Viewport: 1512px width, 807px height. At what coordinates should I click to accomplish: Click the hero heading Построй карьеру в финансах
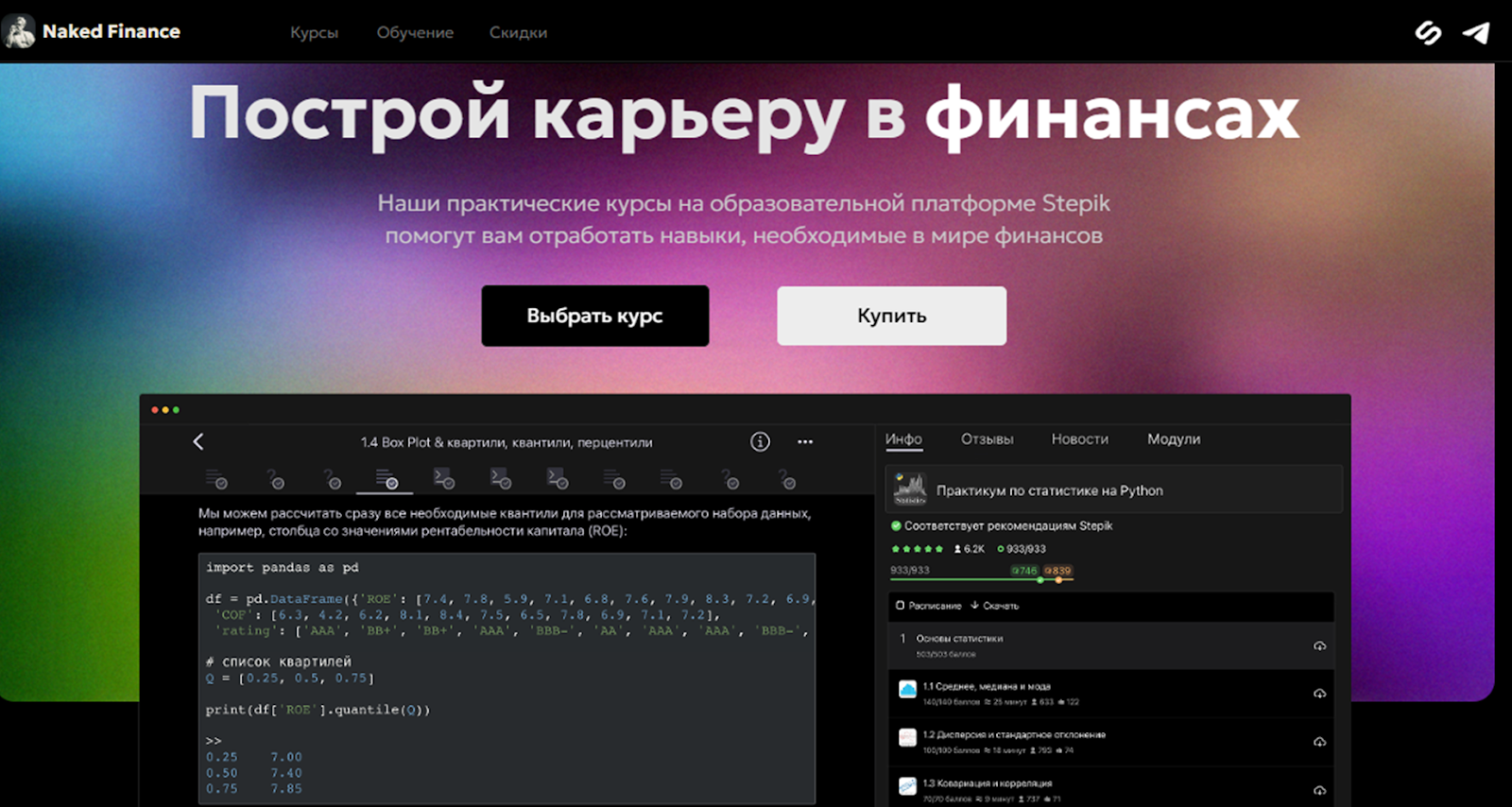coord(744,114)
